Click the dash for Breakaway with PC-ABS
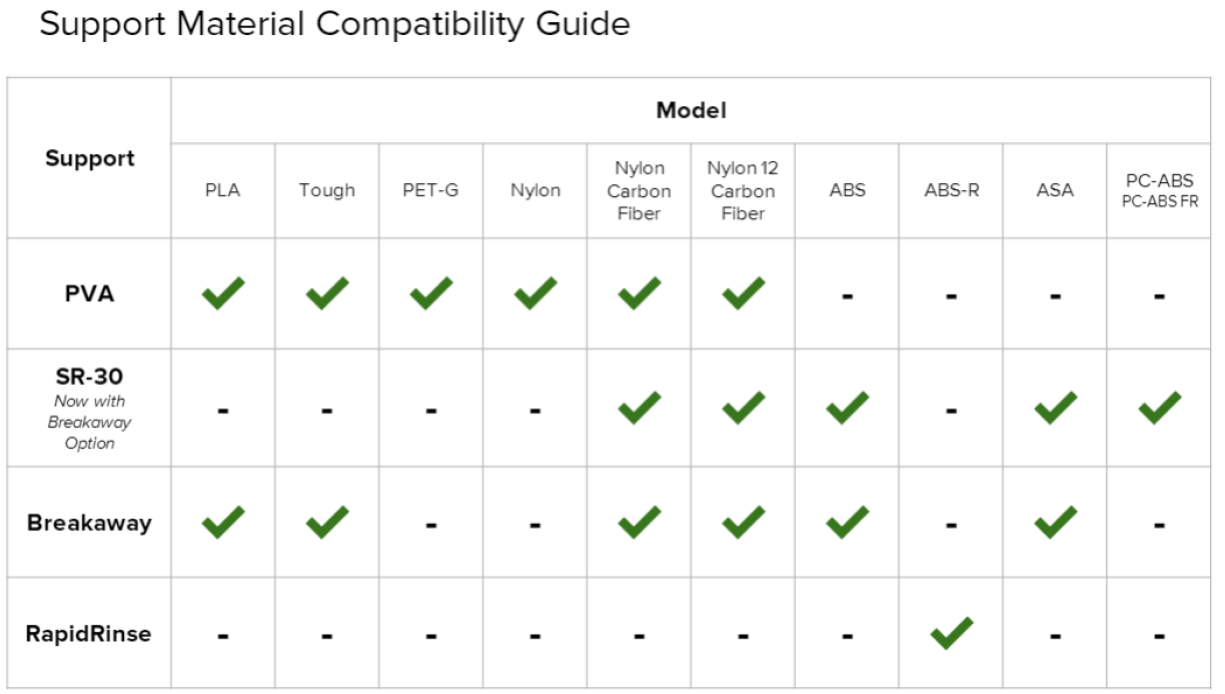1225x694 pixels. tap(1159, 525)
